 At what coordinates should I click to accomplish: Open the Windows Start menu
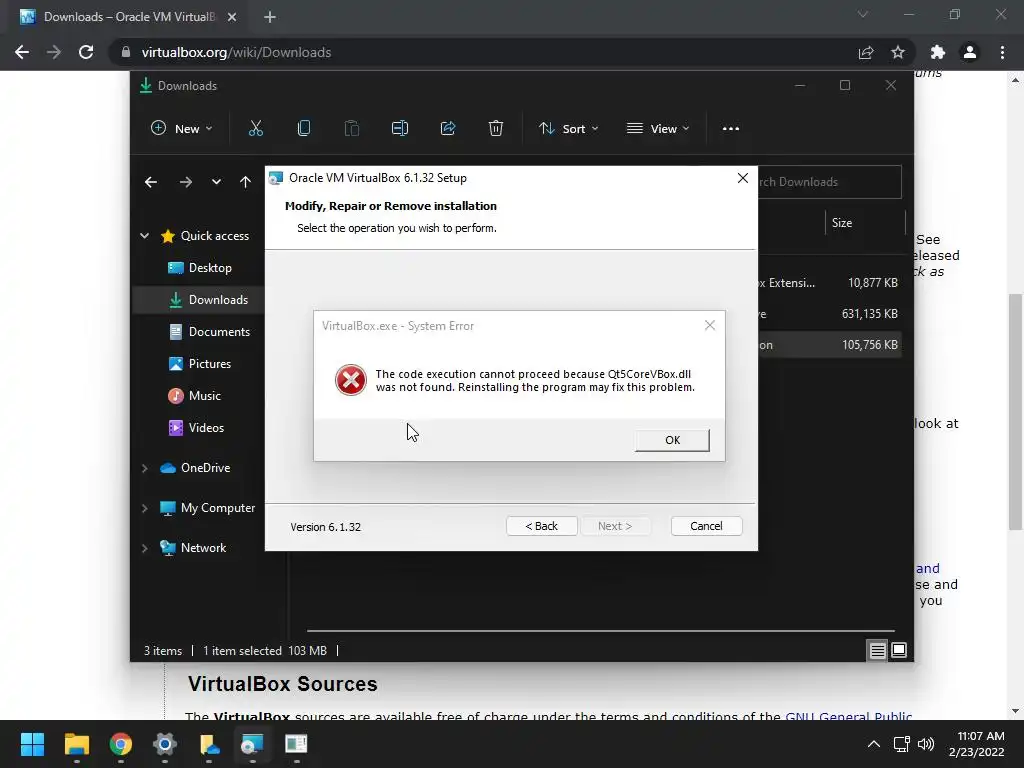[x=32, y=744]
